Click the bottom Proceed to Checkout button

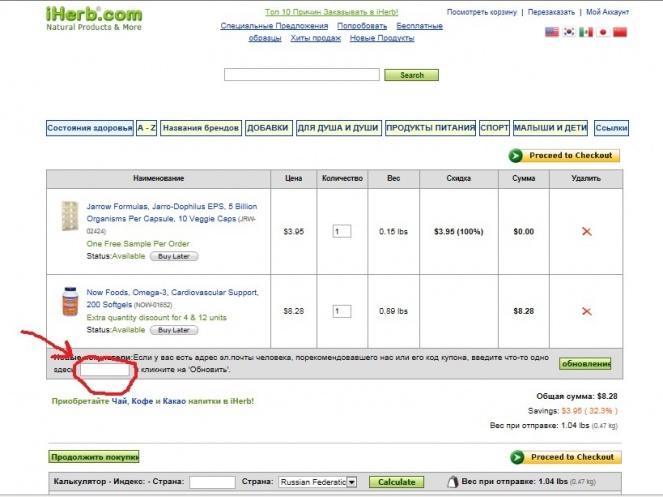click(566, 457)
